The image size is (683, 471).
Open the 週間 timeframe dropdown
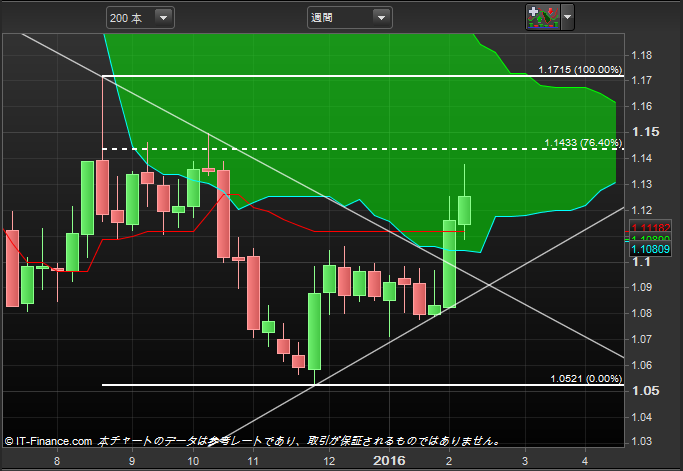(x=349, y=18)
